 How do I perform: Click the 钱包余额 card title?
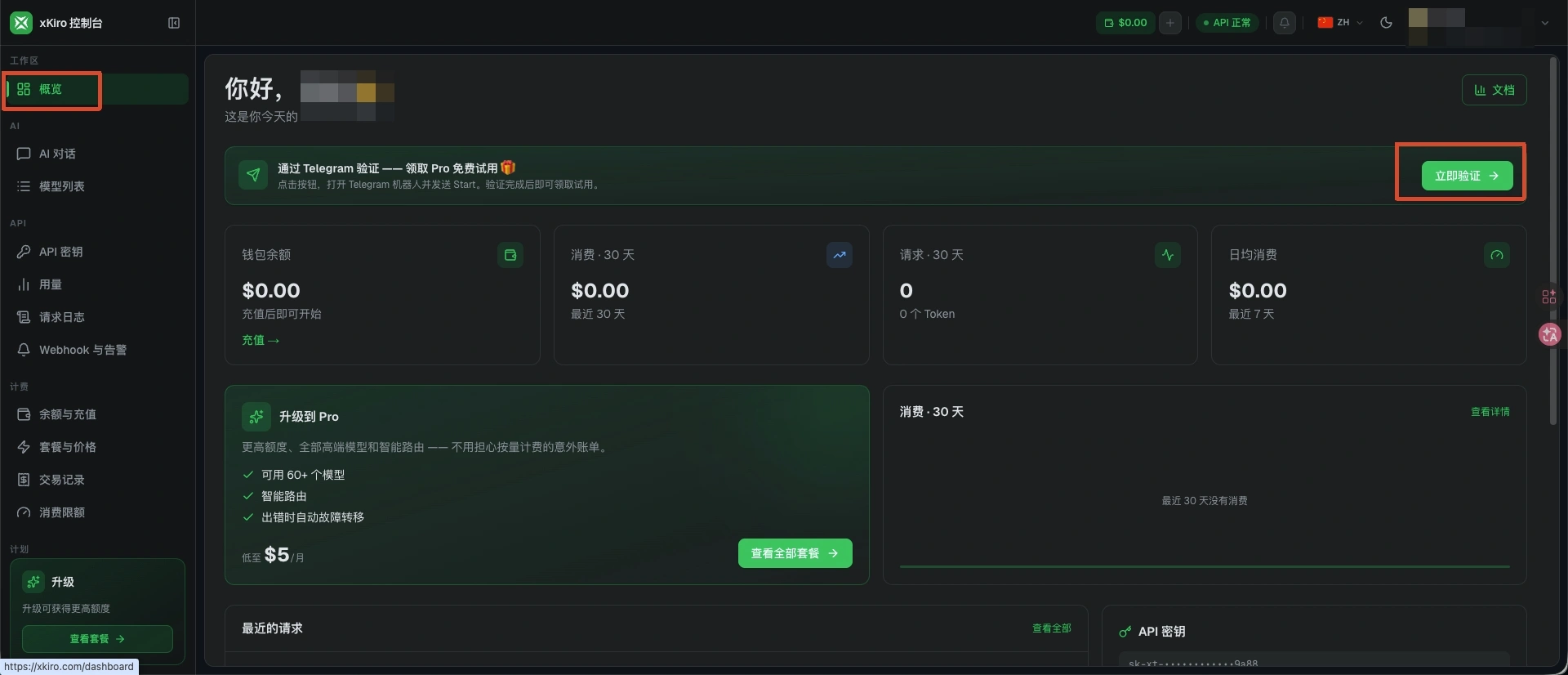266,255
